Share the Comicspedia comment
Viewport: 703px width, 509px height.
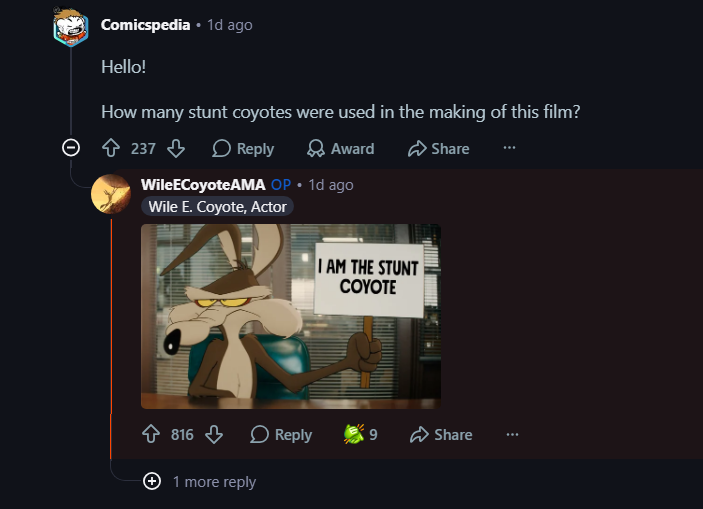pos(438,148)
